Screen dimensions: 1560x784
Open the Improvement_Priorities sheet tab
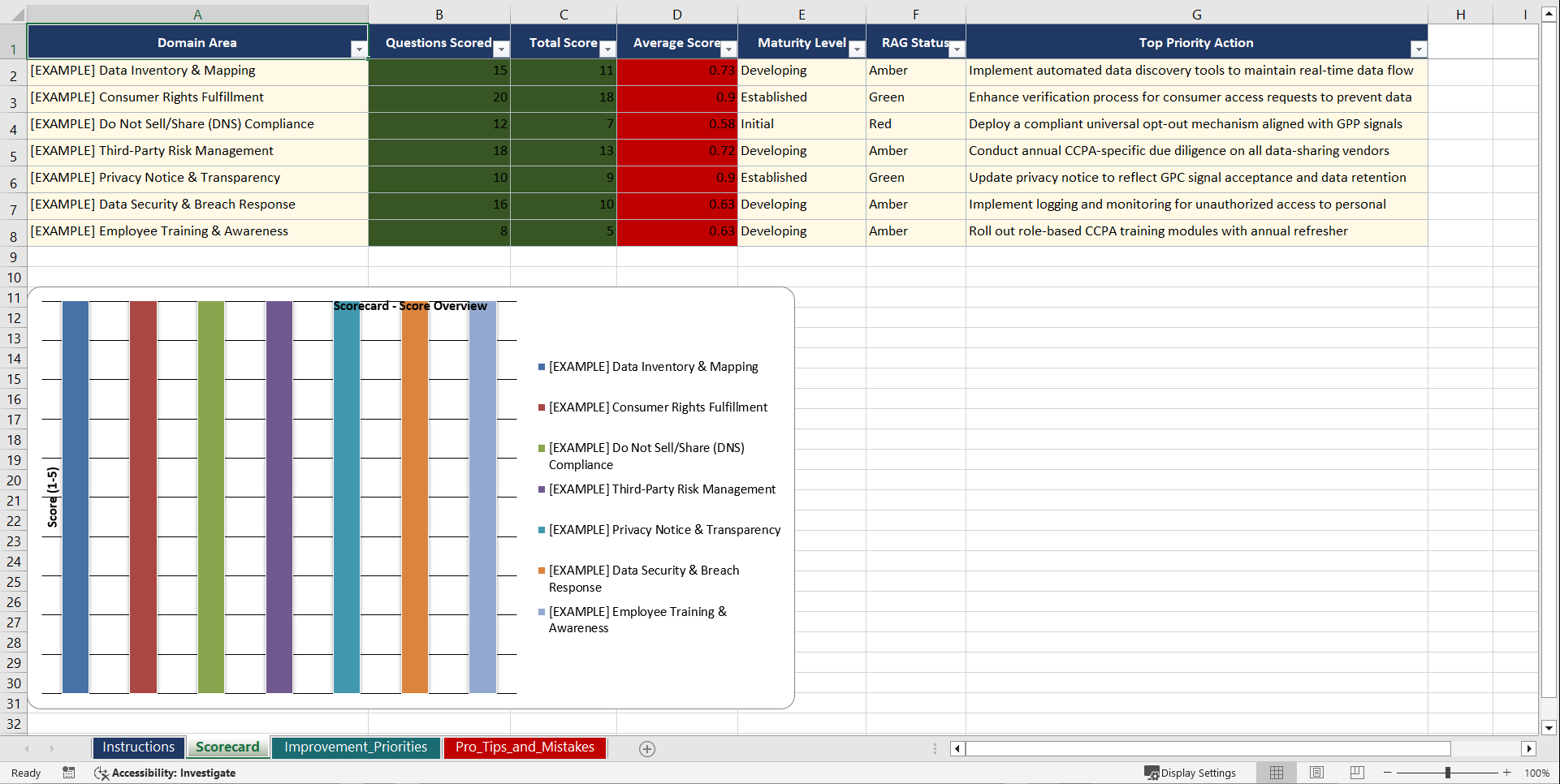coord(356,747)
